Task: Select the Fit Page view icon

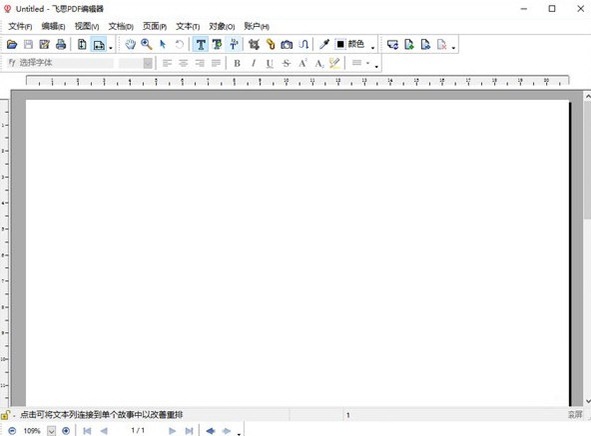Action: [x=82, y=44]
